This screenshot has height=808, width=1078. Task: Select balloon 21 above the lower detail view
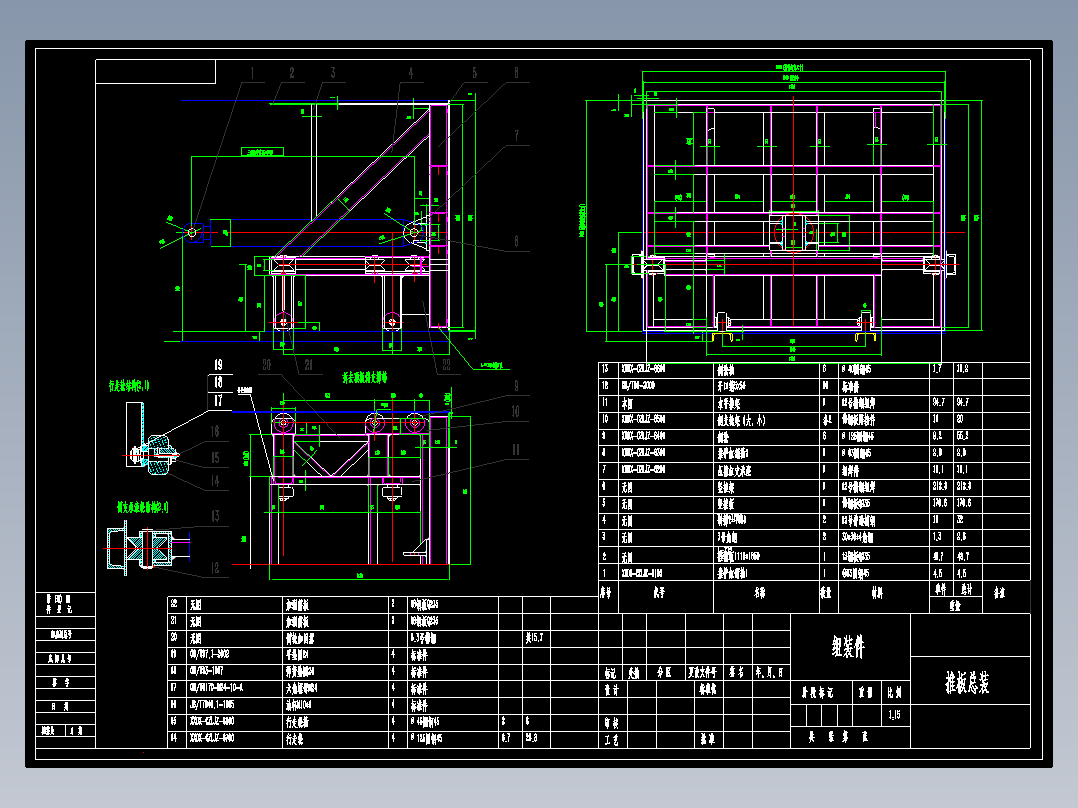[x=309, y=364]
